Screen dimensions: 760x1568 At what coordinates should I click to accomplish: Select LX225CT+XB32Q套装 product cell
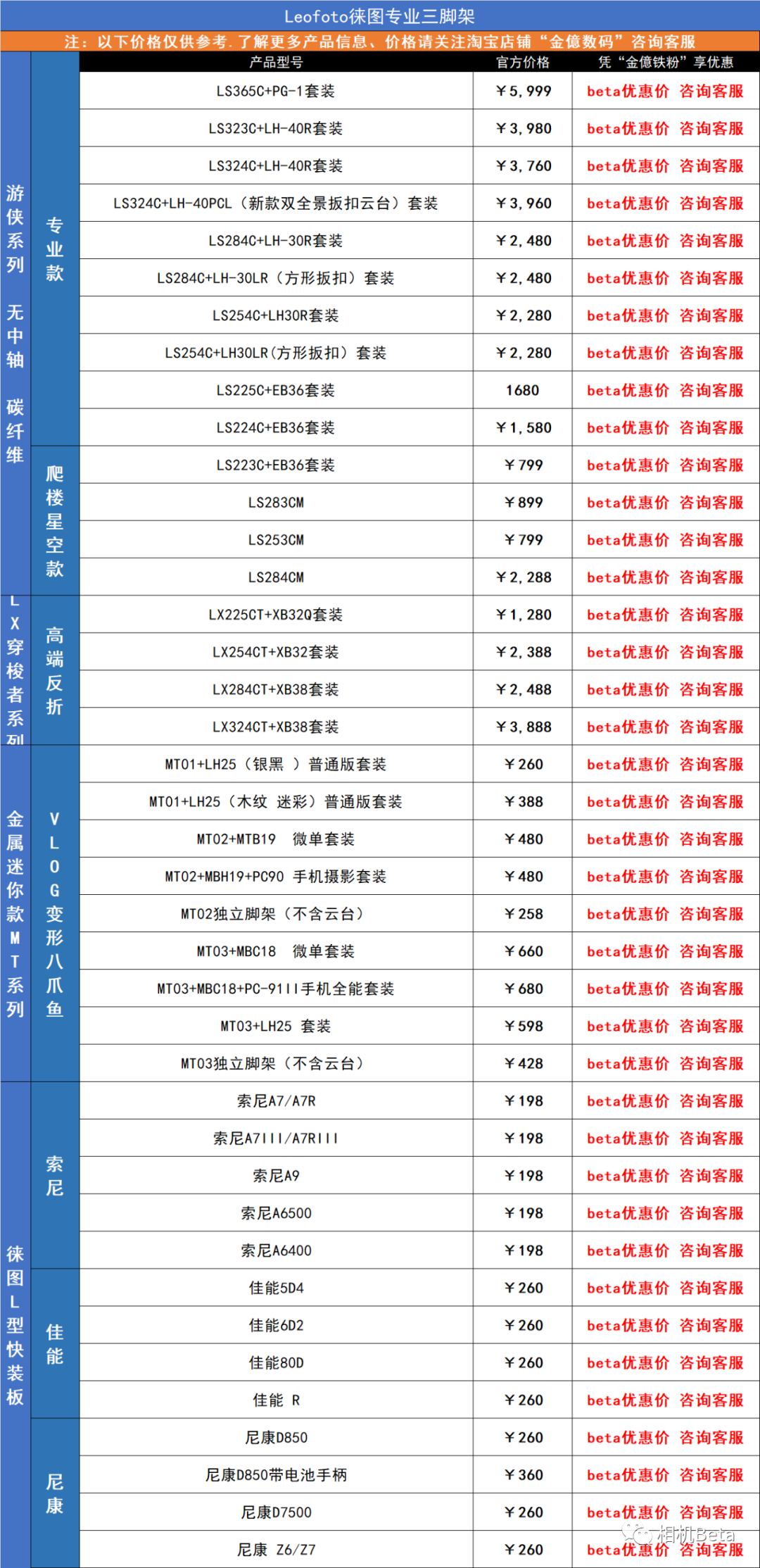click(x=276, y=614)
